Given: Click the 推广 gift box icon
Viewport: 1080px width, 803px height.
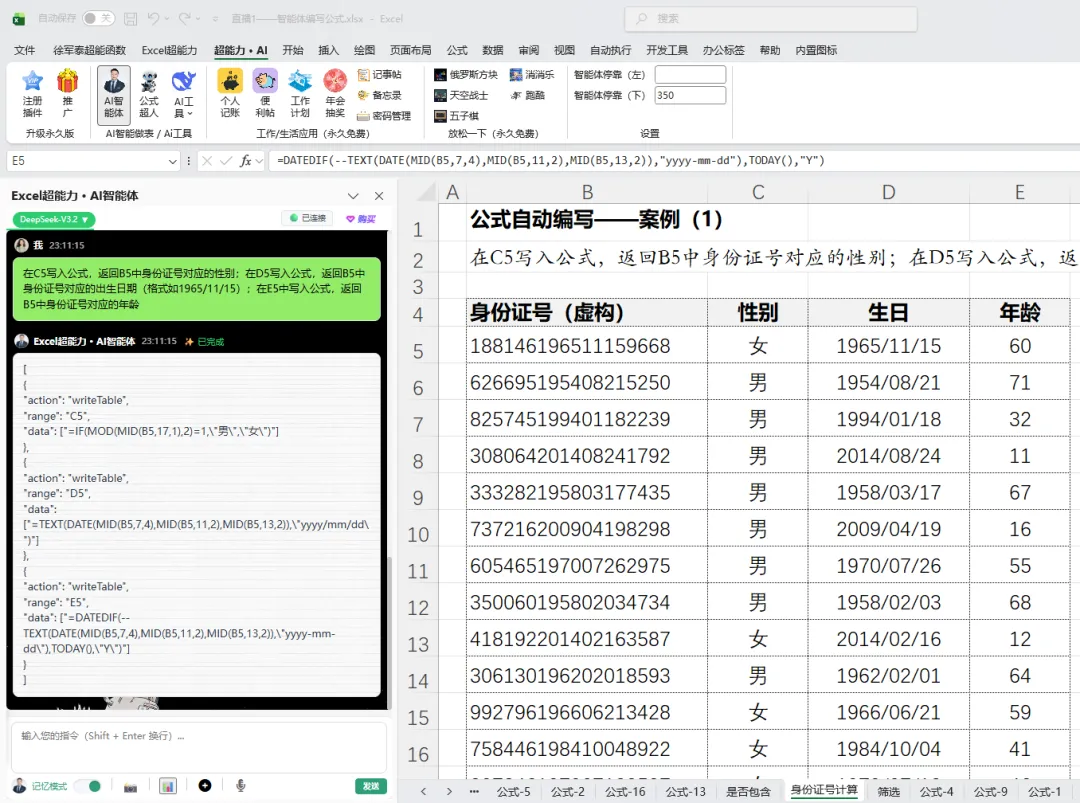Looking at the screenshot, I should (x=67, y=81).
